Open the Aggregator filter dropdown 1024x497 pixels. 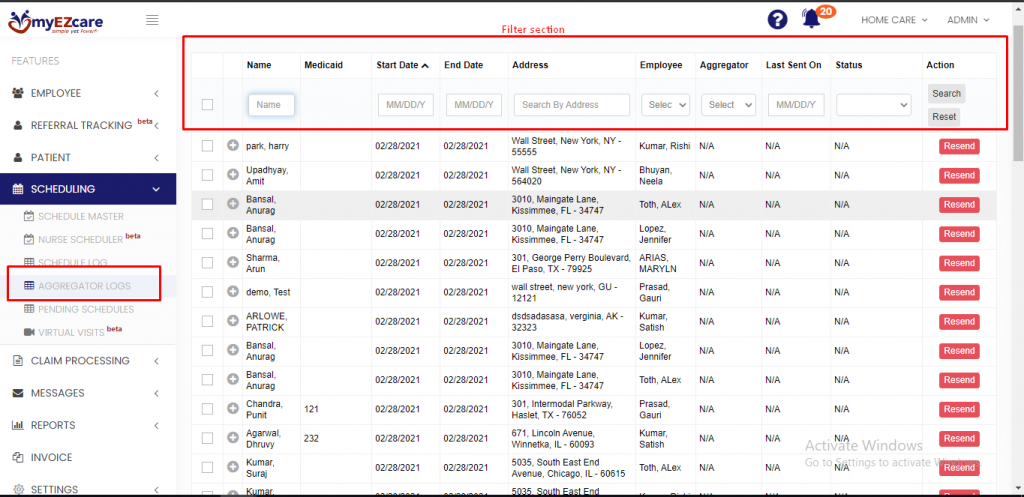point(728,104)
